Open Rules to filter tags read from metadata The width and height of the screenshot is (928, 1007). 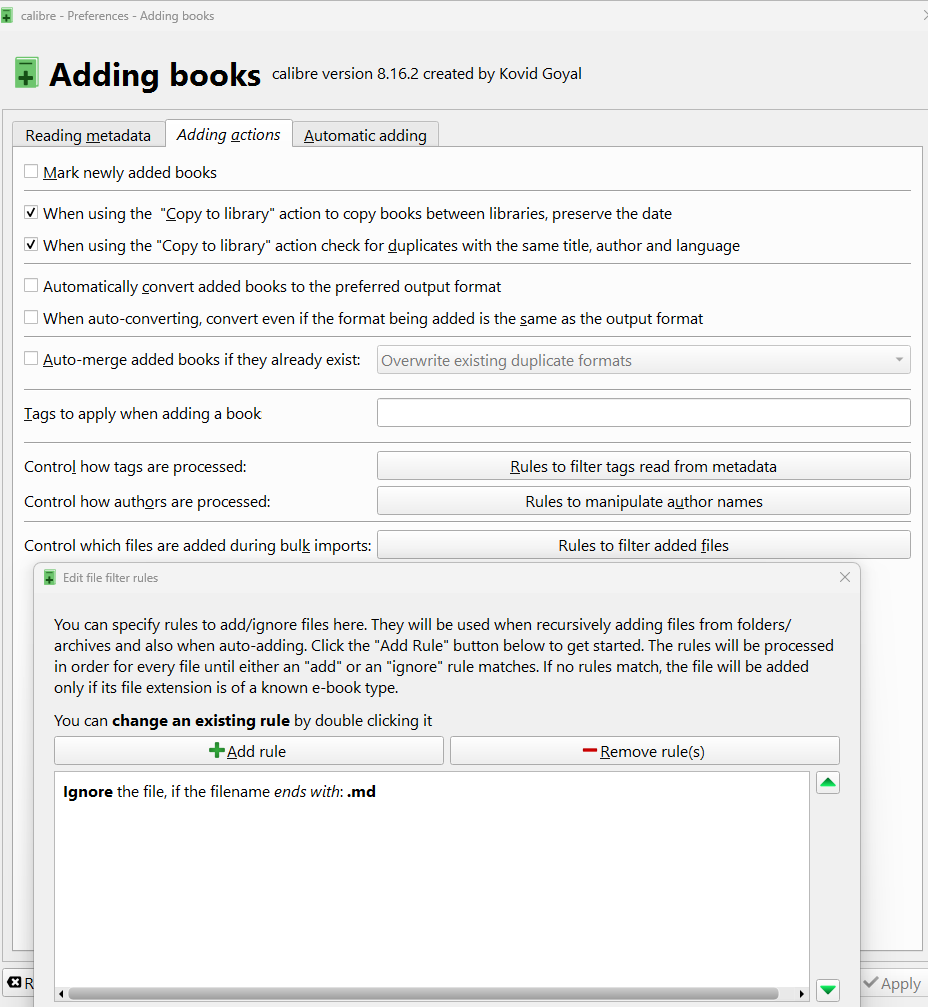coord(643,466)
